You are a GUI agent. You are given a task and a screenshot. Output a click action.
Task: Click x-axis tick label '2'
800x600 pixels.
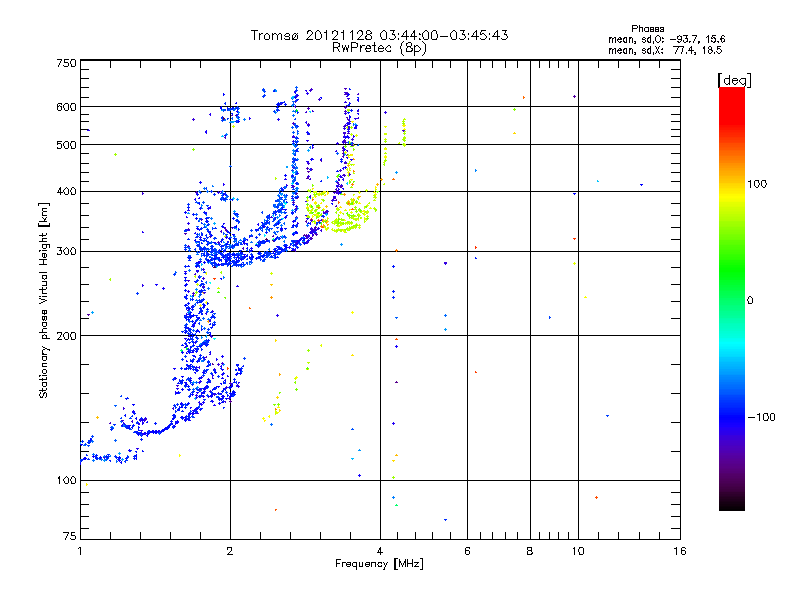tap(230, 551)
